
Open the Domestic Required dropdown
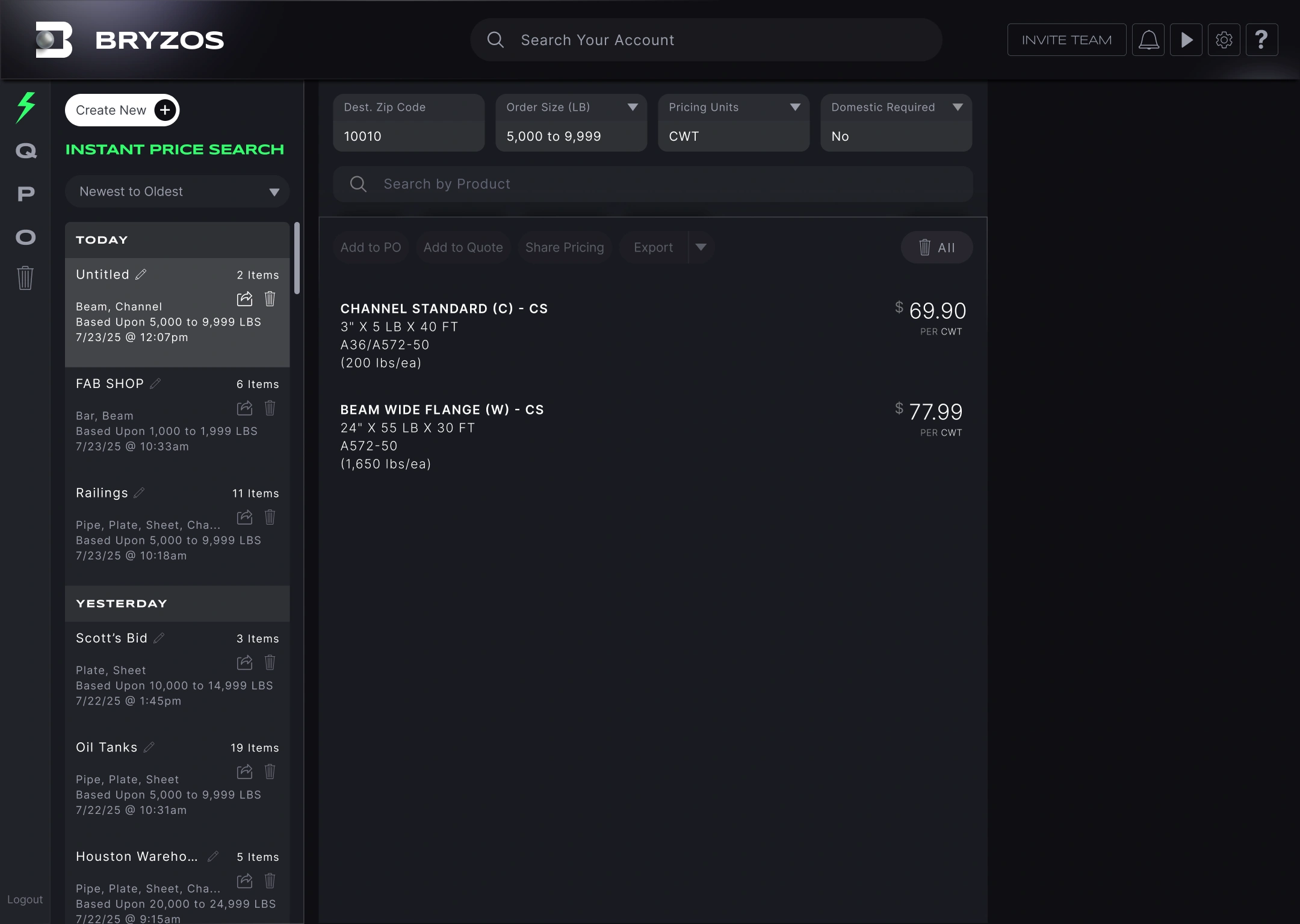coord(958,107)
